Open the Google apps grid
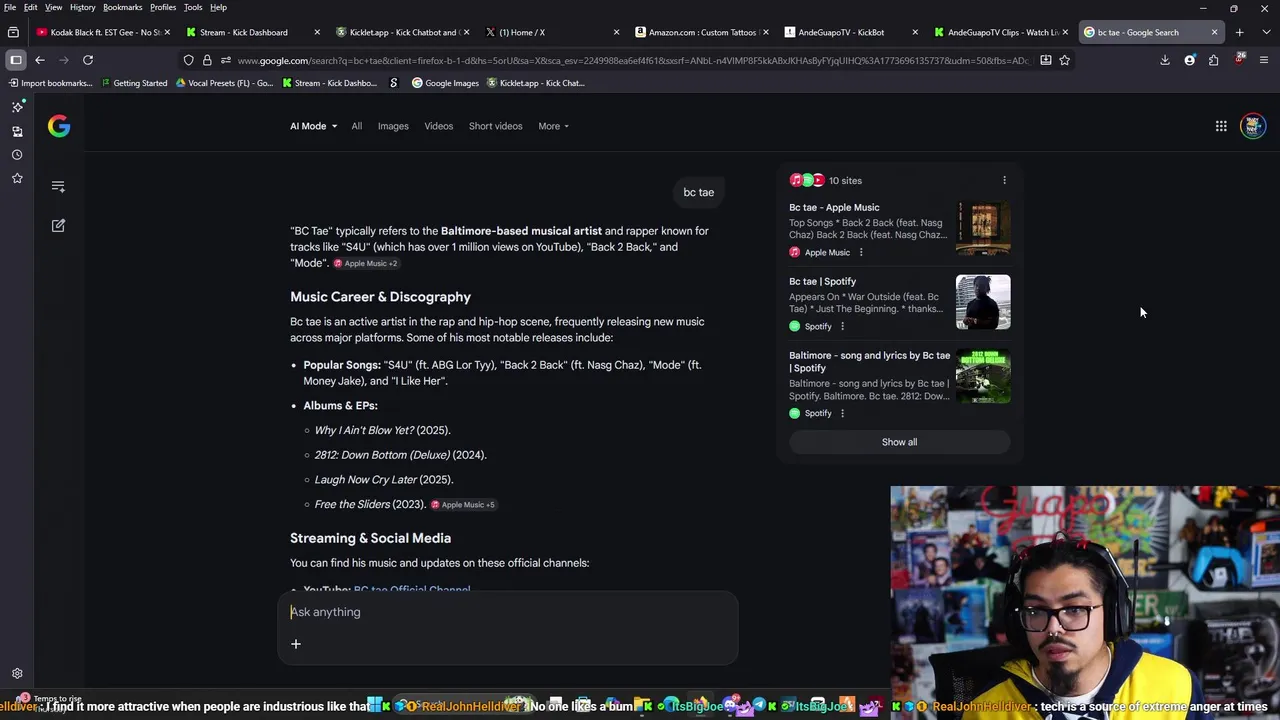The width and height of the screenshot is (1280, 720). [x=1221, y=126]
